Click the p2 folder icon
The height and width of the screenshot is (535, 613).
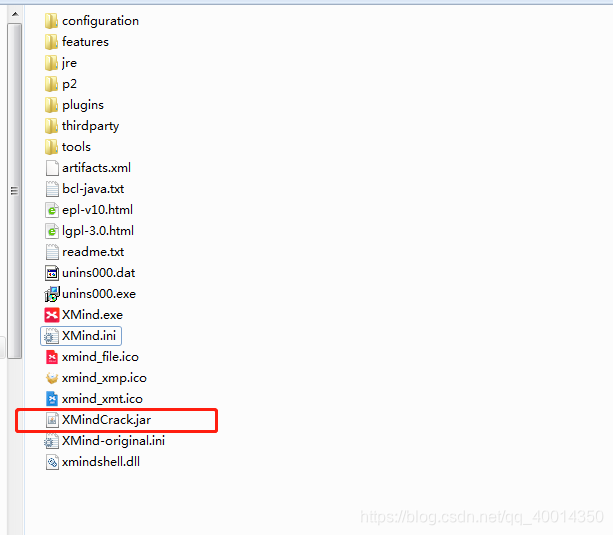52,84
